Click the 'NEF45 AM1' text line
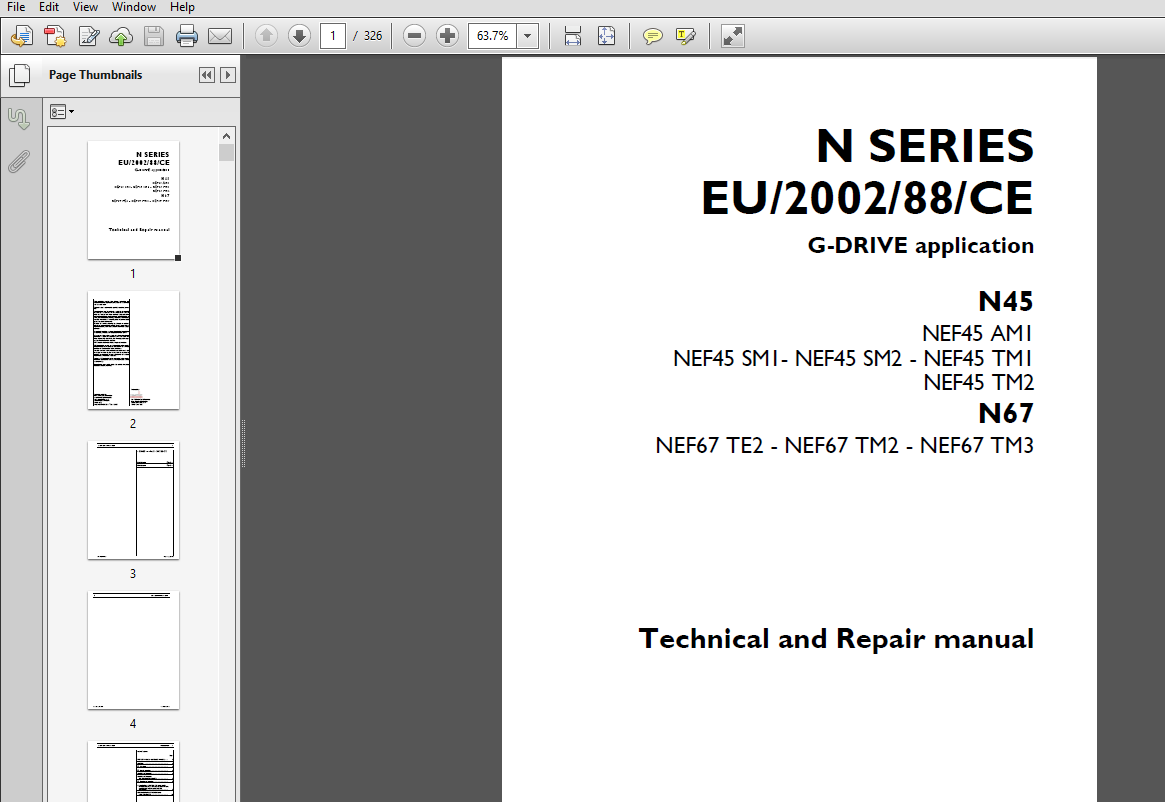The width and height of the screenshot is (1165, 802). (x=978, y=334)
